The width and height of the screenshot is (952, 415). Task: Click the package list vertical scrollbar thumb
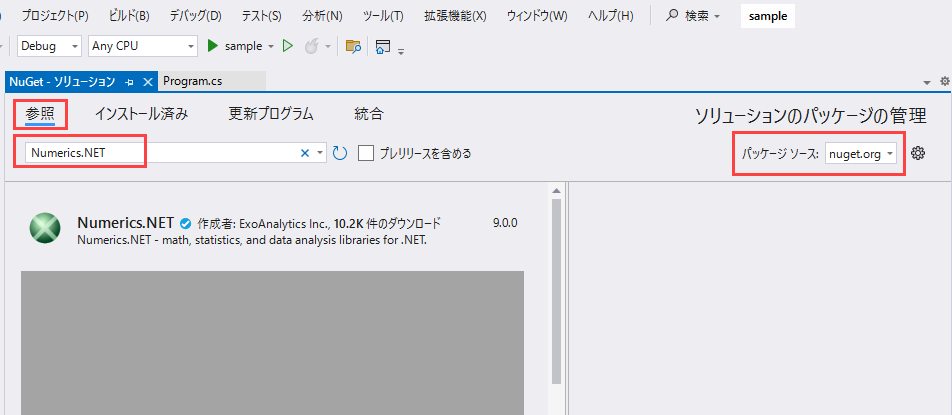coord(557,291)
